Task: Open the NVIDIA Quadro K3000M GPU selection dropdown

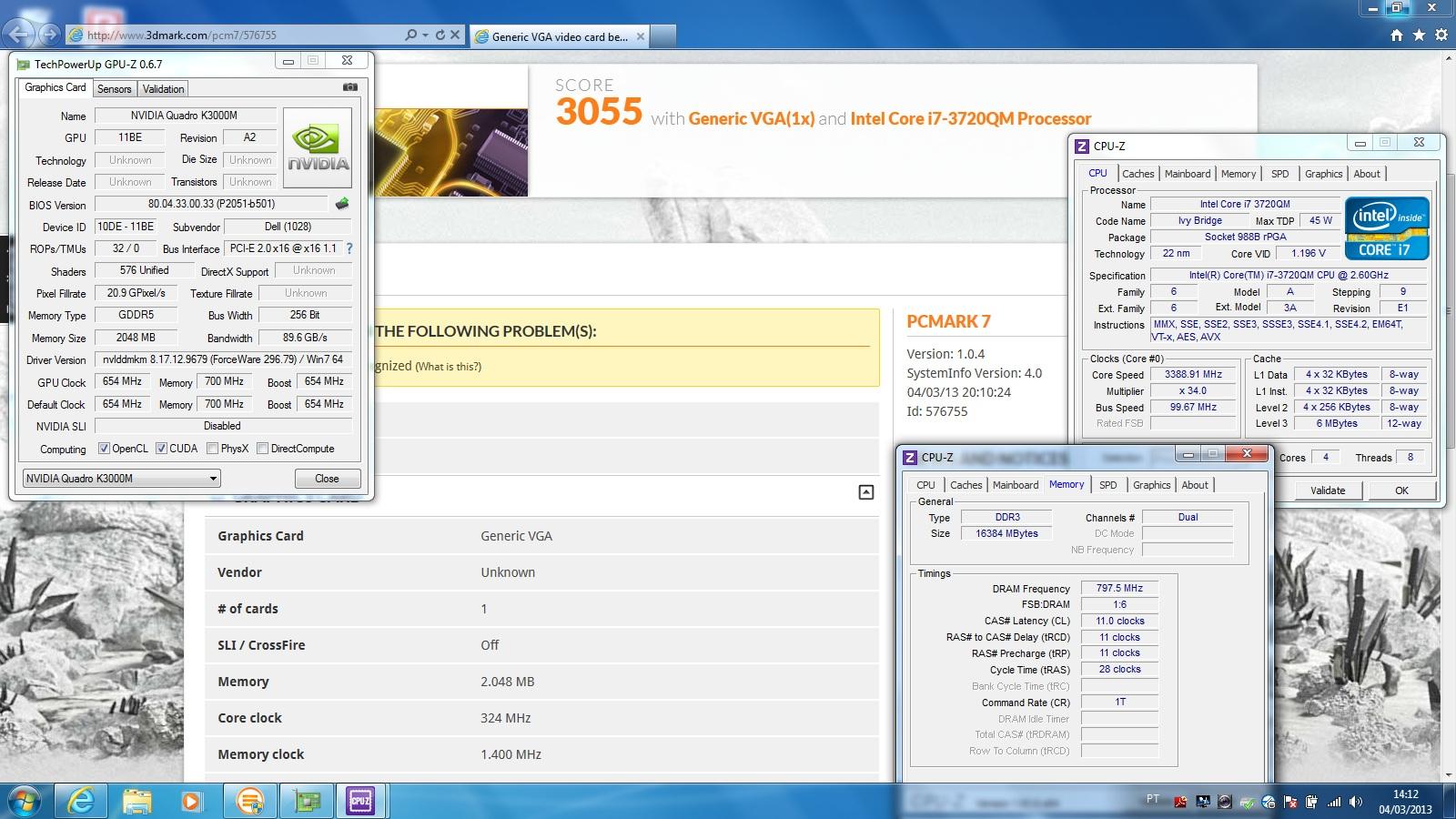Action: click(x=122, y=479)
